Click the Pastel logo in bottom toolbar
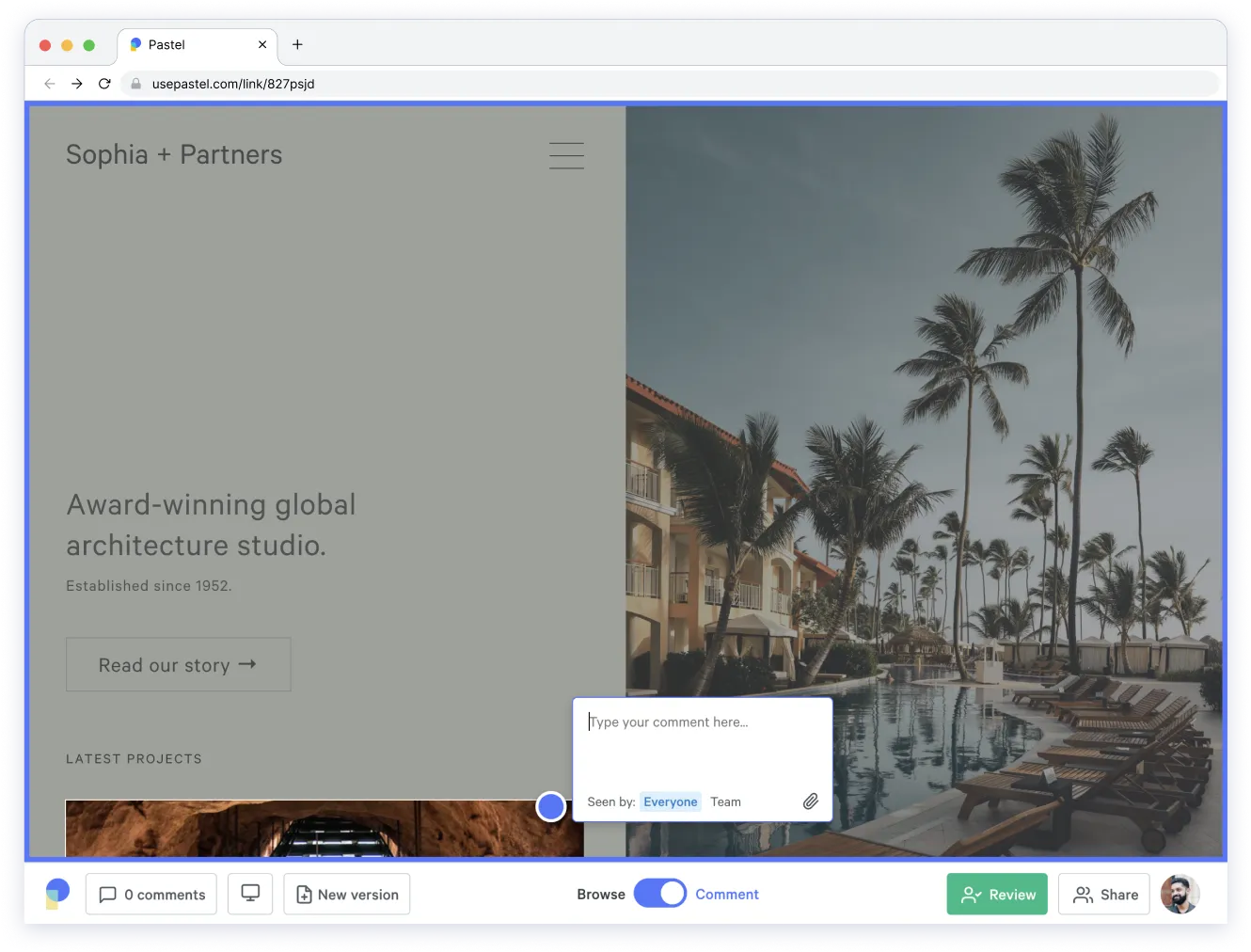1251x952 pixels. pyautogui.click(x=57, y=894)
